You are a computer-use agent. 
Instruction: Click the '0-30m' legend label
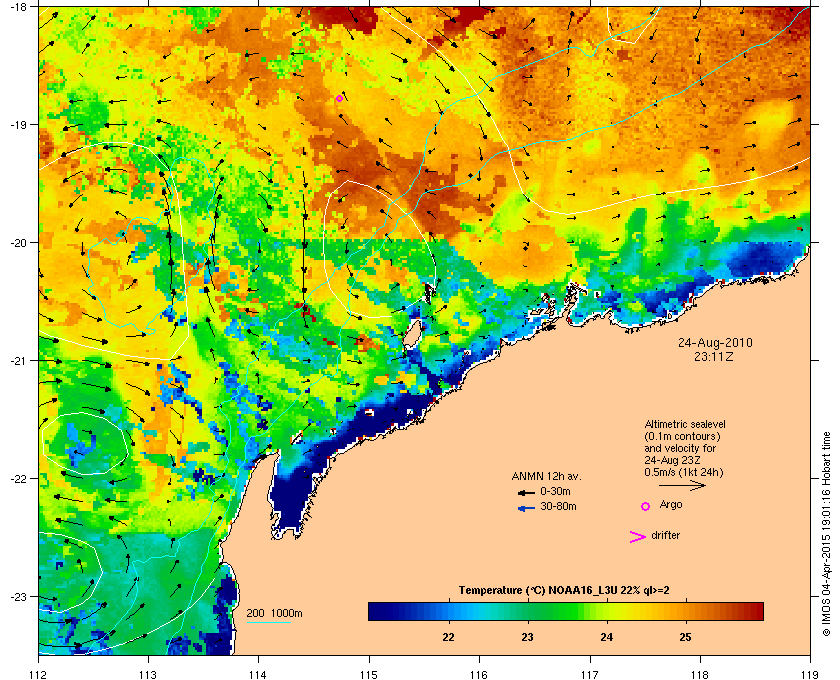(555, 491)
